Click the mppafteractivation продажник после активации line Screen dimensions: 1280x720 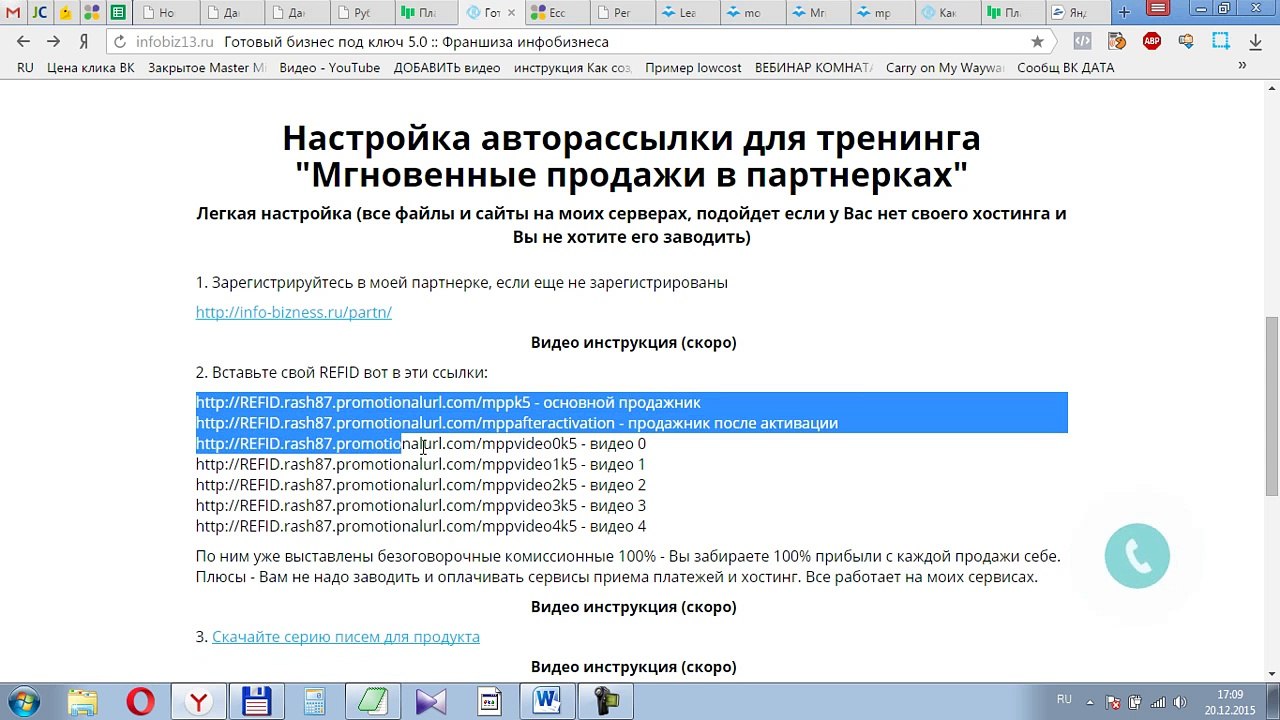516,423
